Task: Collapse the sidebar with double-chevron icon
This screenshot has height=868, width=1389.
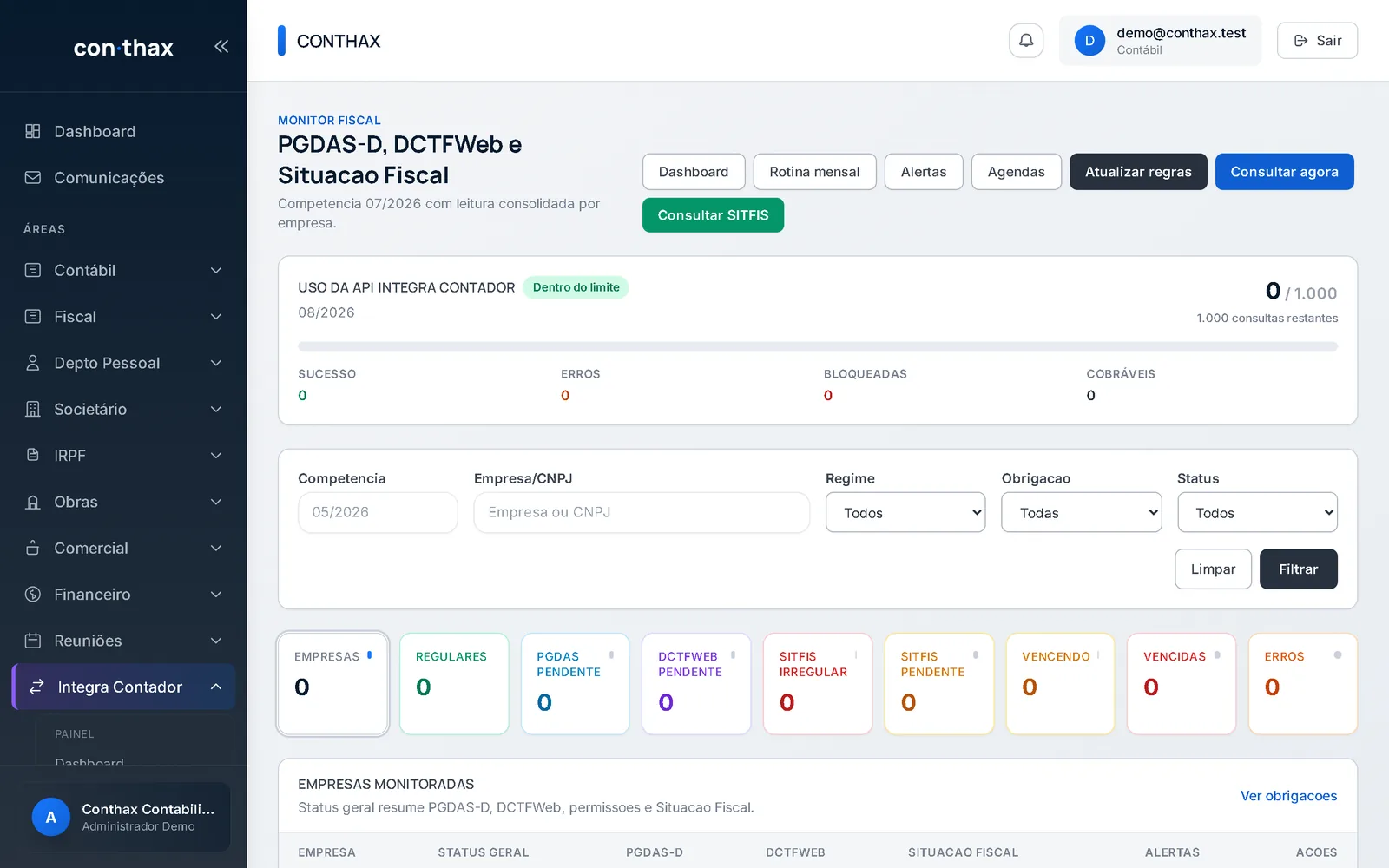Action: [x=221, y=46]
